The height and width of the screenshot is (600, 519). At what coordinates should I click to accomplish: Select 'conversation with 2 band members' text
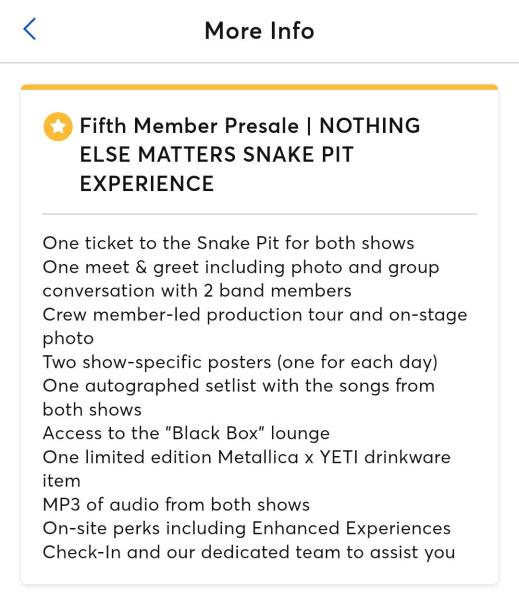197,291
